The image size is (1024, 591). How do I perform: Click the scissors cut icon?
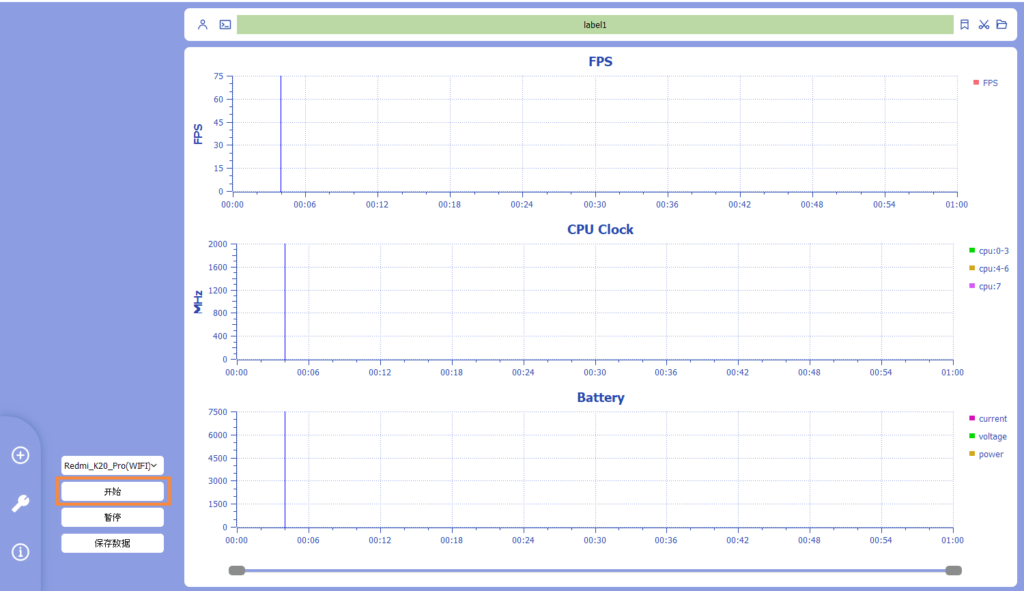tap(983, 24)
